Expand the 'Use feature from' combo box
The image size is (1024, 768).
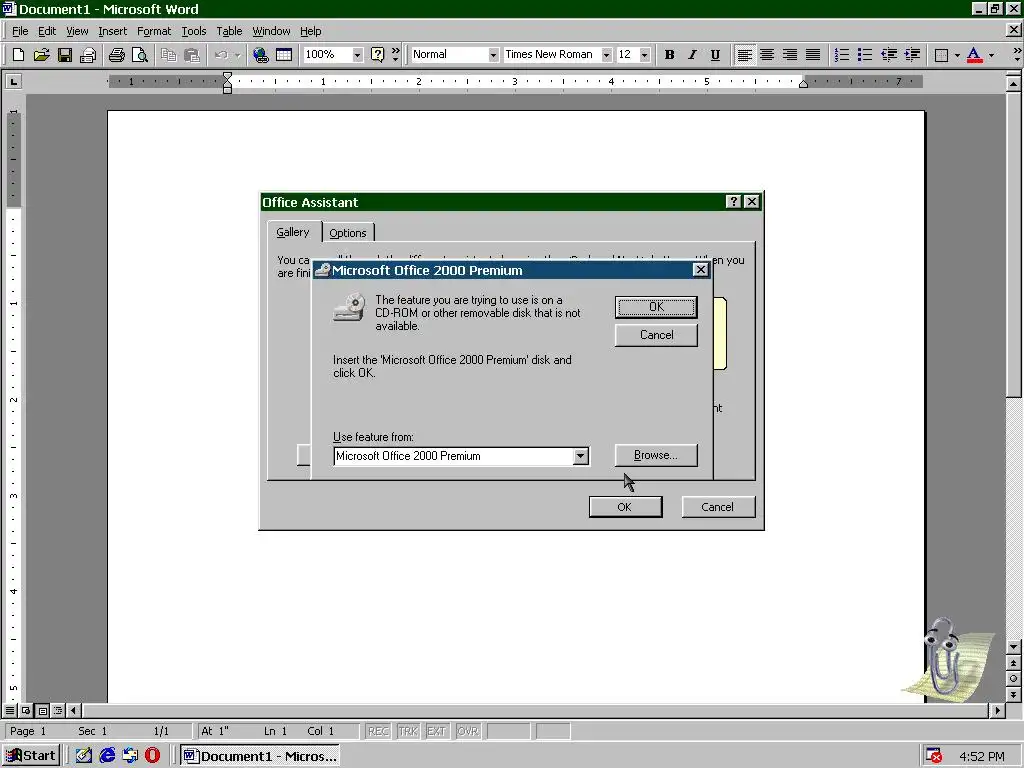[580, 456]
